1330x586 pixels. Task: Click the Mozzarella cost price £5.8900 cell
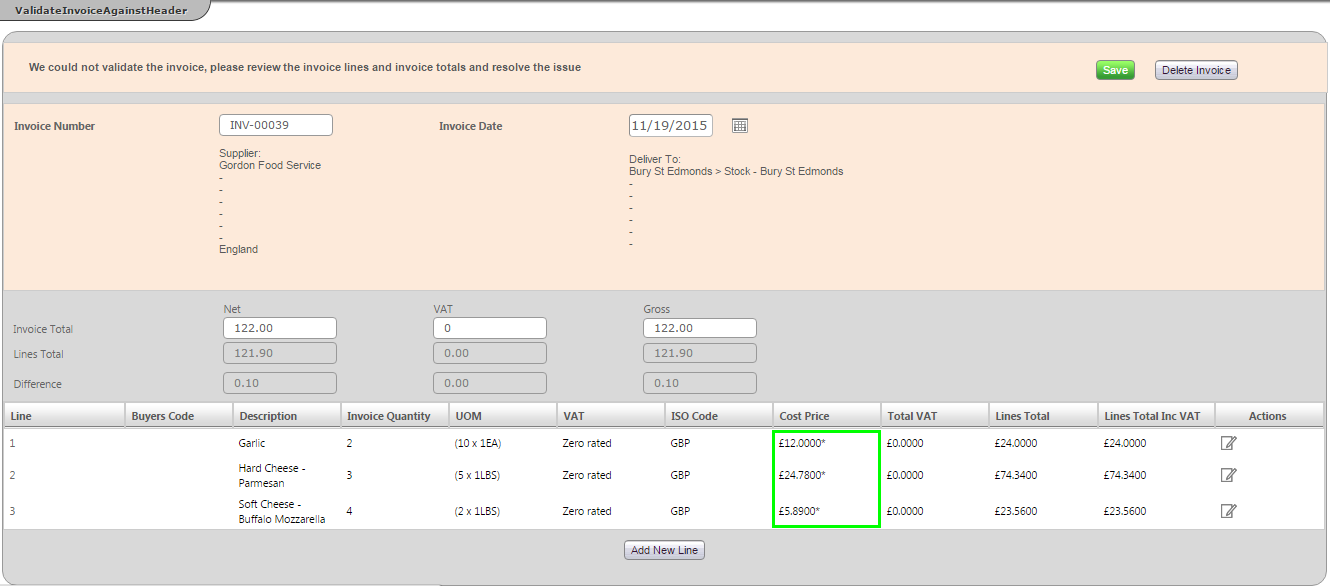click(800, 511)
